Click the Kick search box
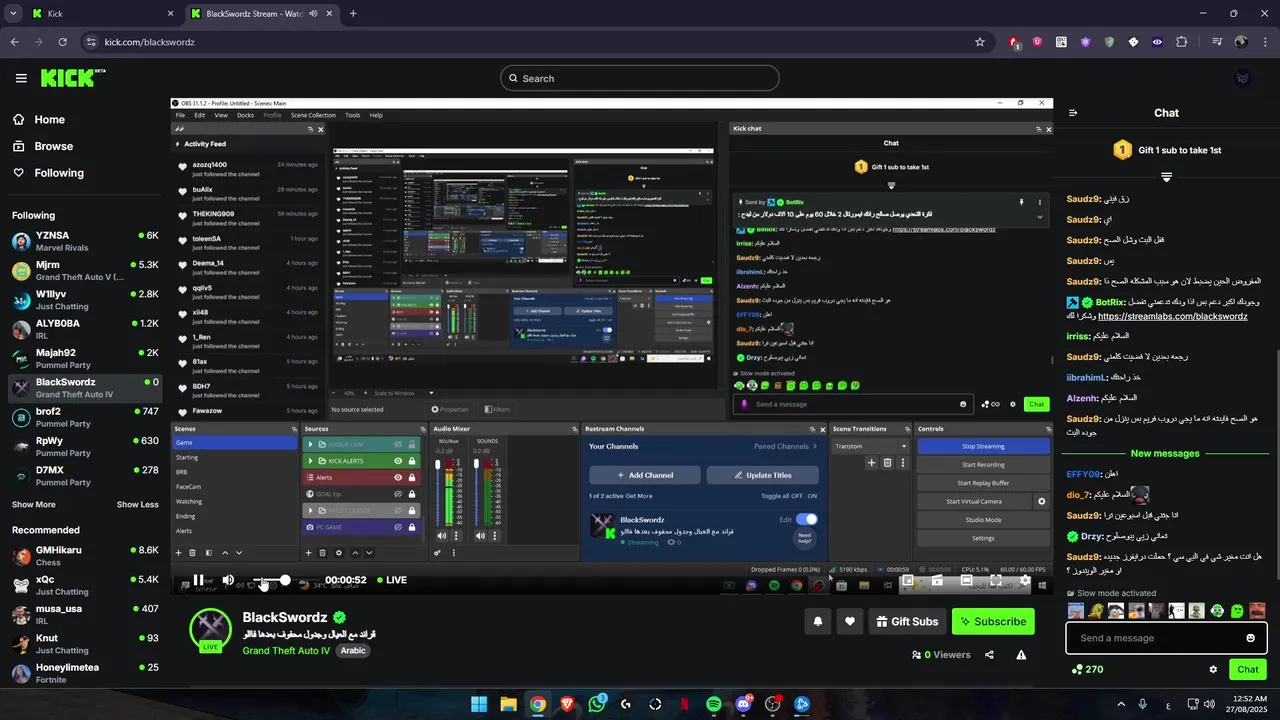Viewport: 1280px width, 720px height. click(x=640, y=78)
